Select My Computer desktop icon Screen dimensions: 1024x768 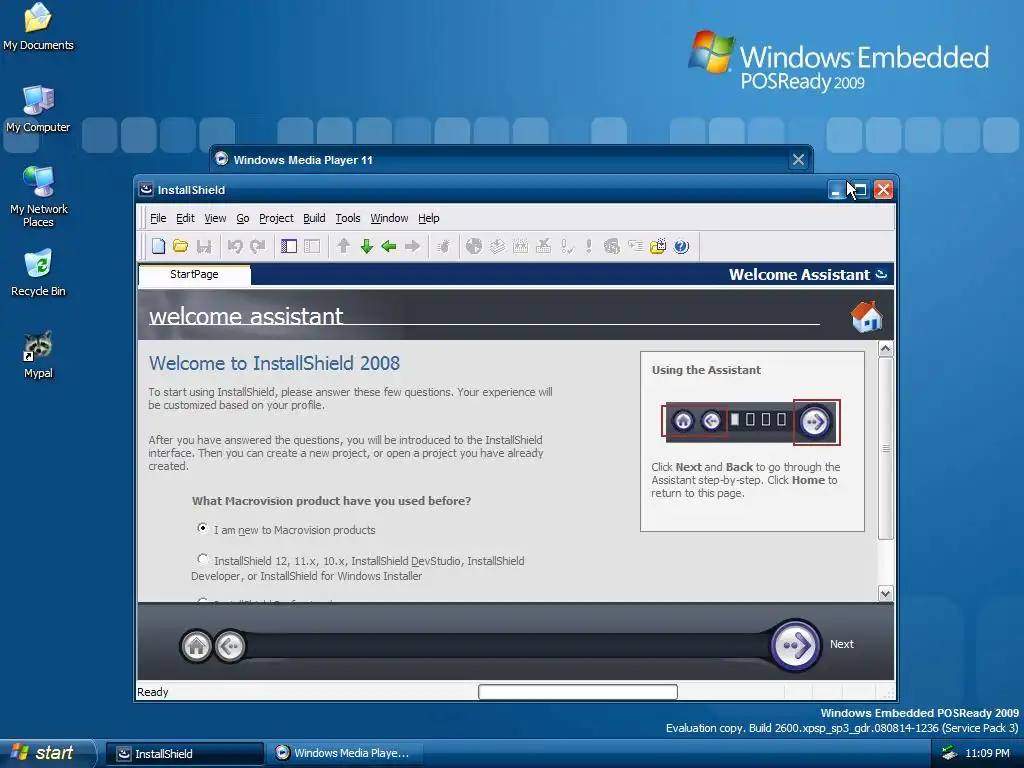coord(38,109)
